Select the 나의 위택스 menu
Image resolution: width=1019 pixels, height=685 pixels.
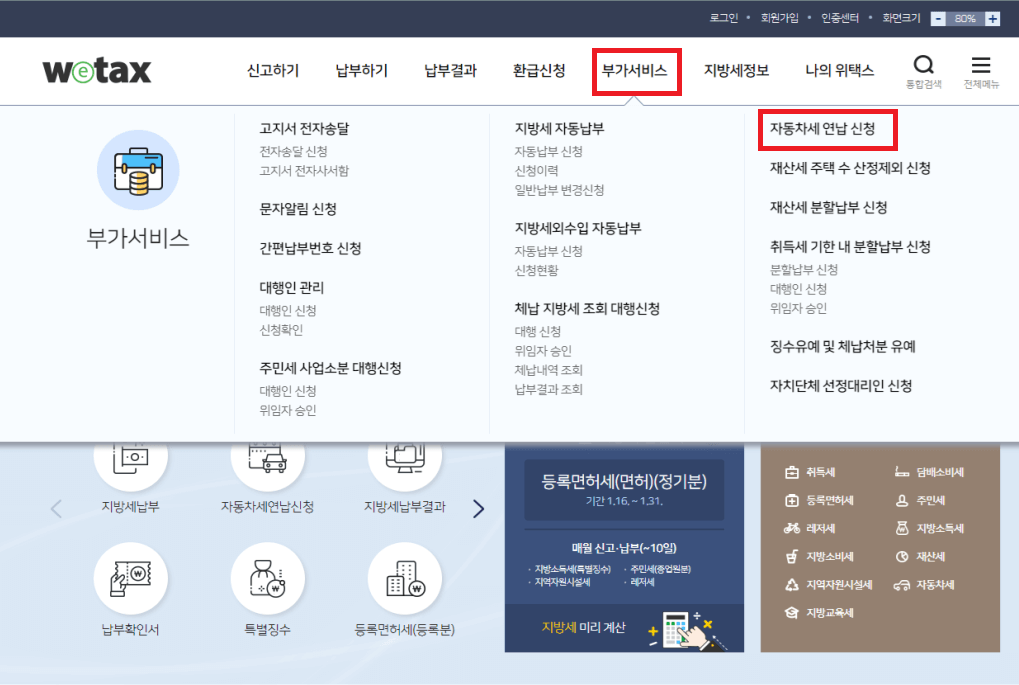point(838,71)
